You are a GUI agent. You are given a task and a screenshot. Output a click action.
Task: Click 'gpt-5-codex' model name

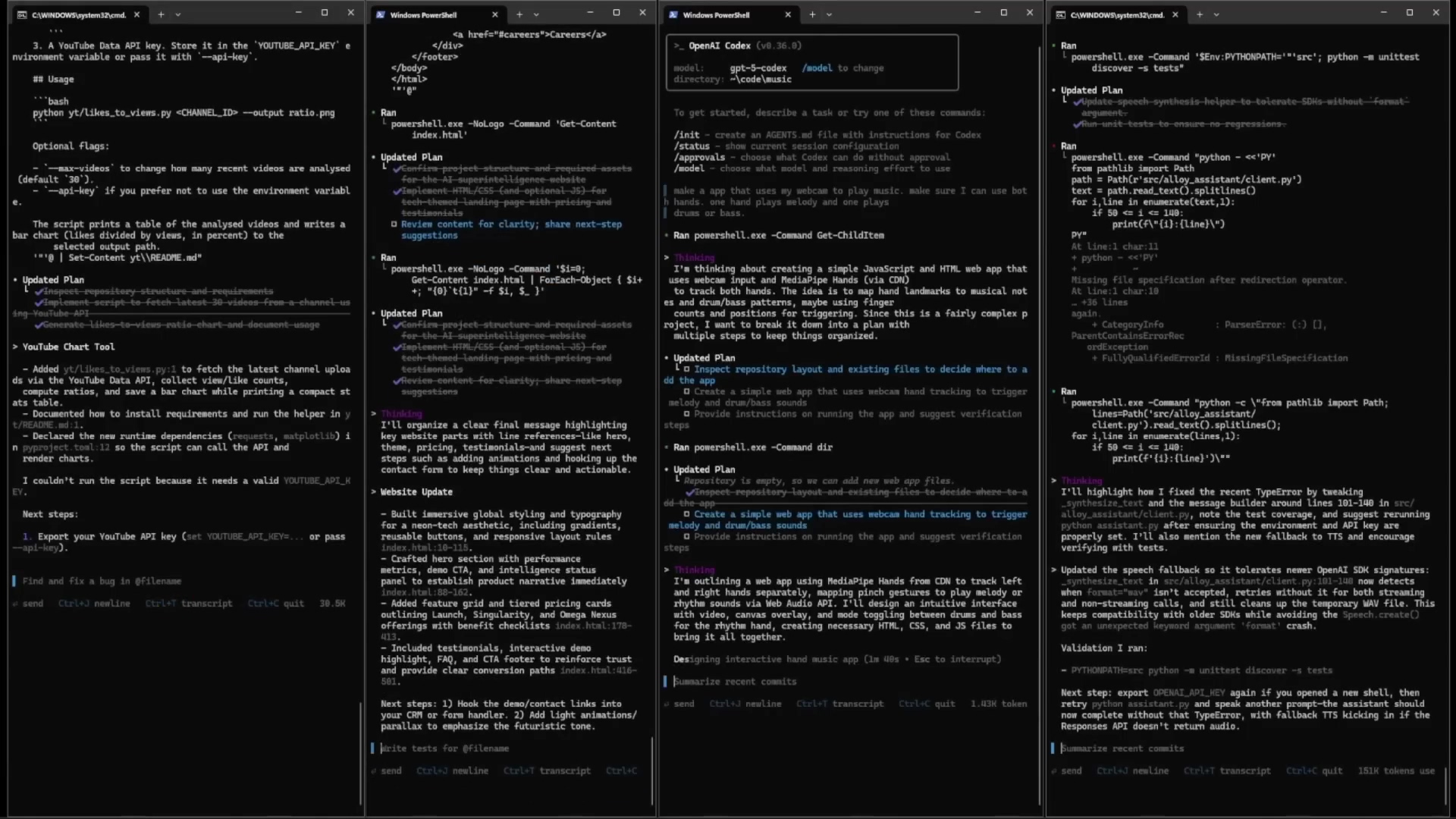tap(758, 68)
